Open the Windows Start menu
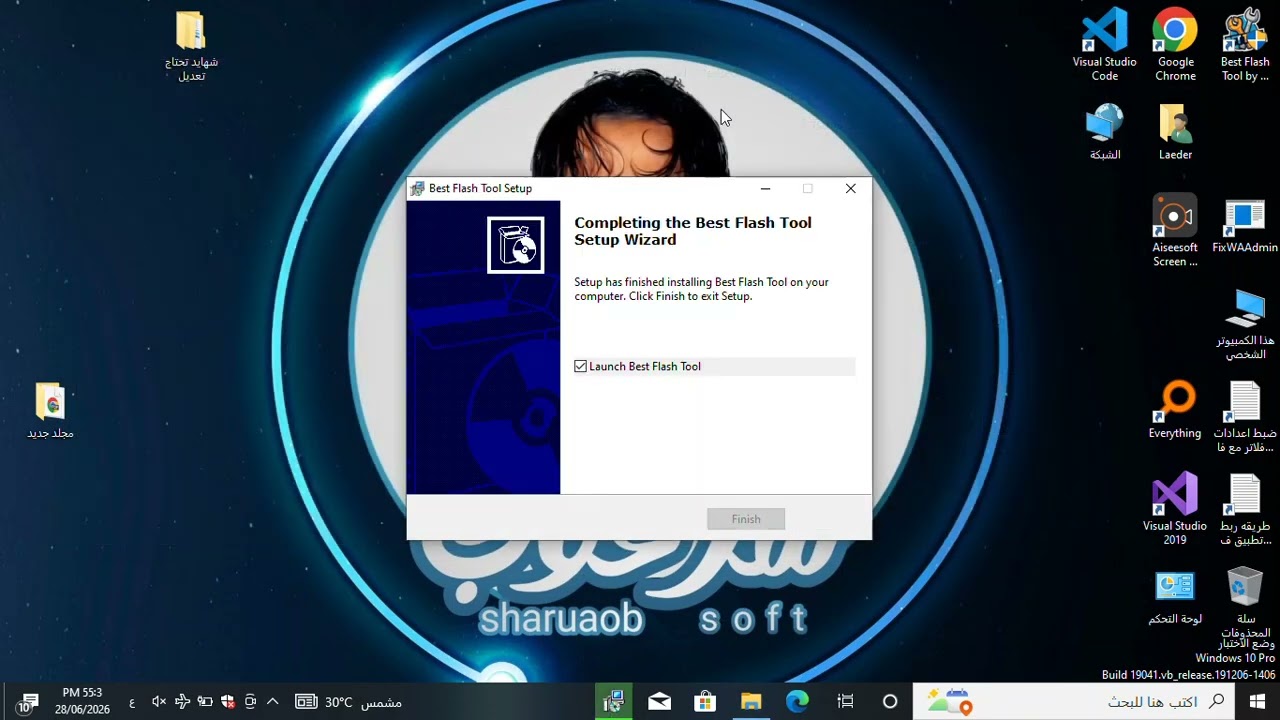Viewport: 1280px width, 720px height. pos(1257,702)
